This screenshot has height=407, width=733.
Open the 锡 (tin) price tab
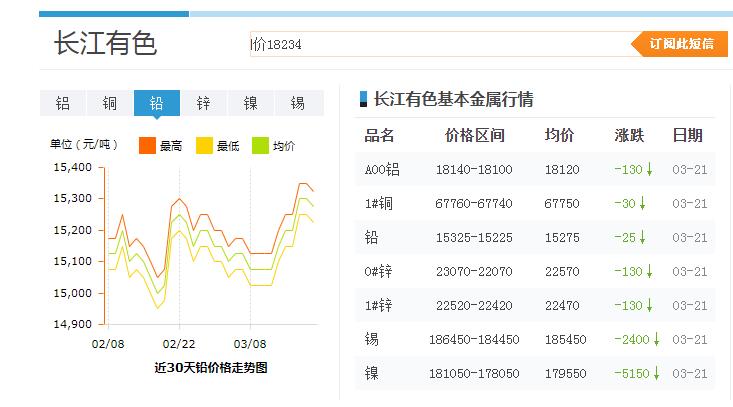pos(298,103)
